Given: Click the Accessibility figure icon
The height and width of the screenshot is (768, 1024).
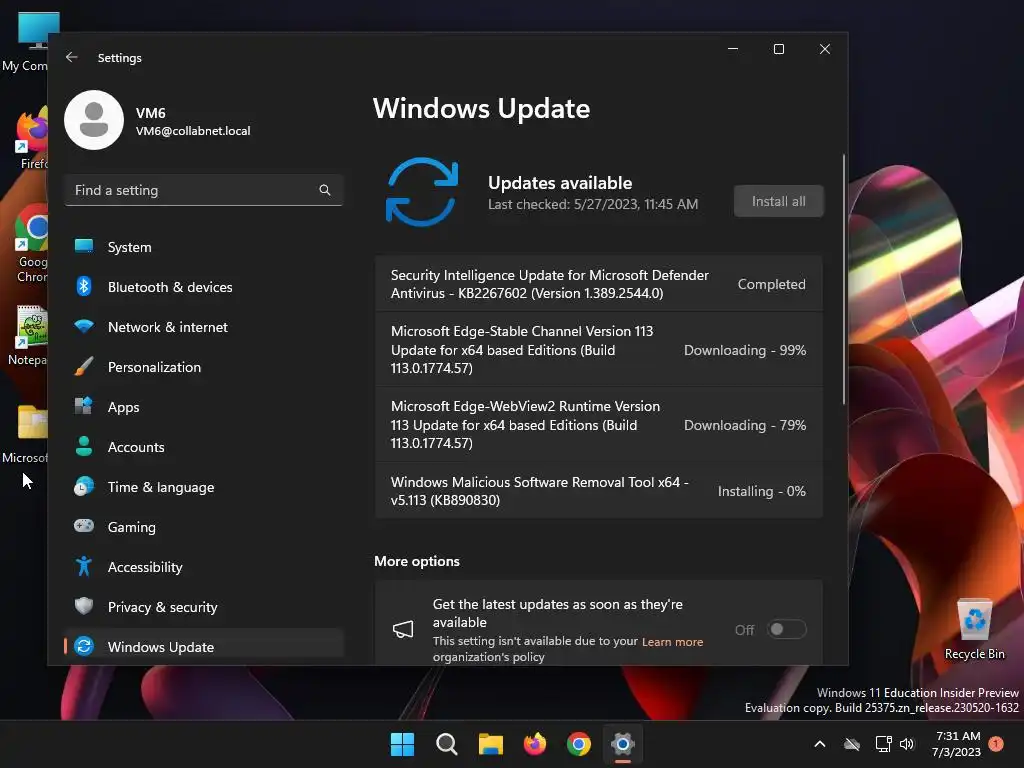Looking at the screenshot, I should [x=84, y=566].
